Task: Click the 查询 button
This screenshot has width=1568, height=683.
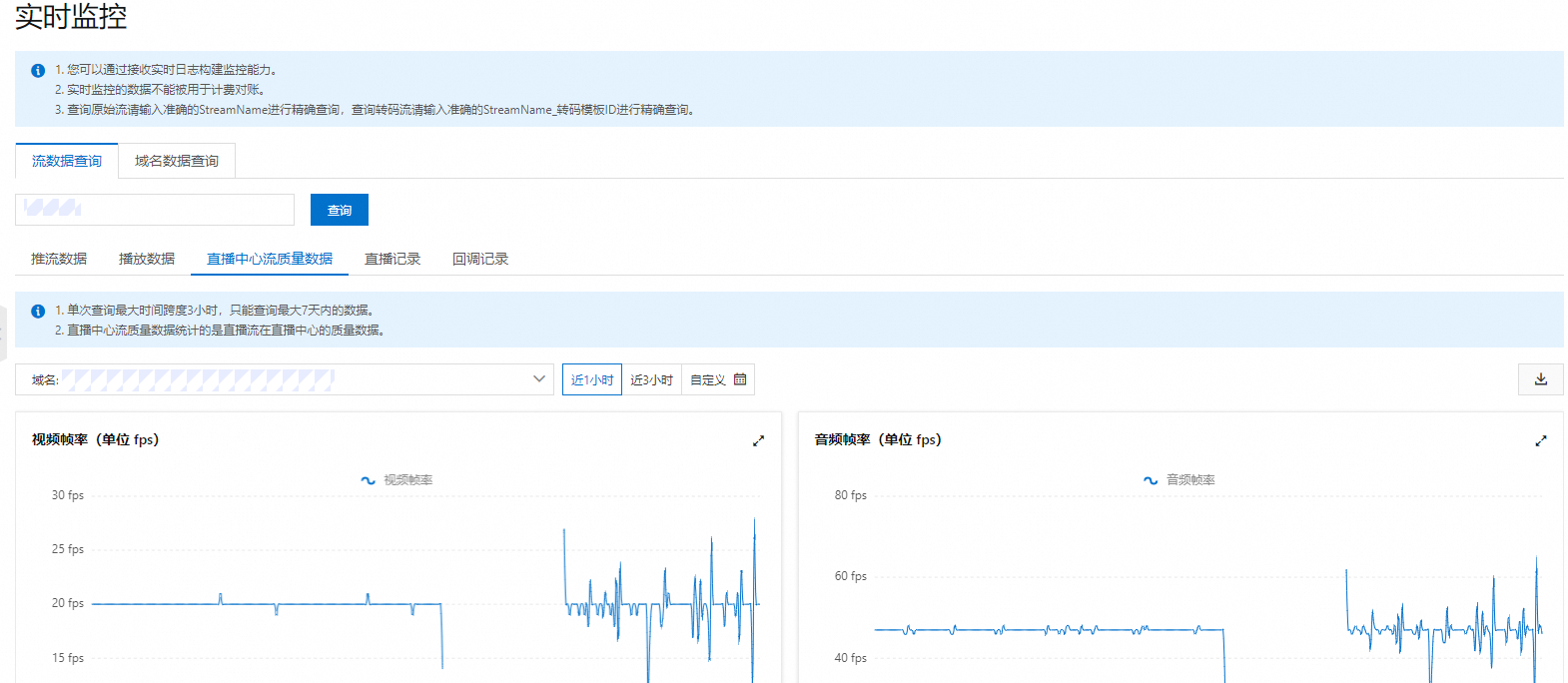Action: tap(340, 210)
